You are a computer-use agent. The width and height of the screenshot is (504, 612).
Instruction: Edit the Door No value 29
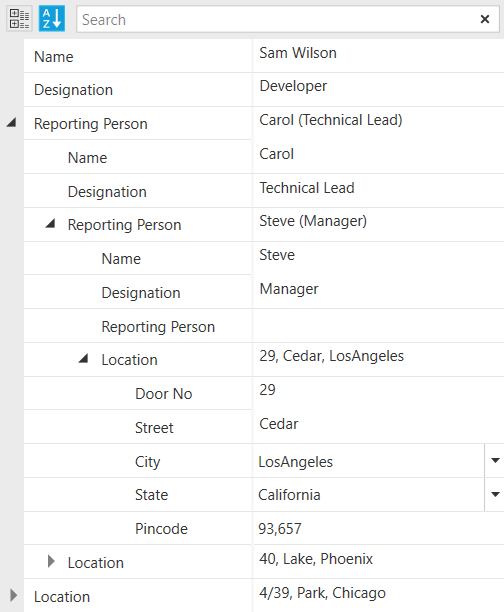[x=379, y=393]
